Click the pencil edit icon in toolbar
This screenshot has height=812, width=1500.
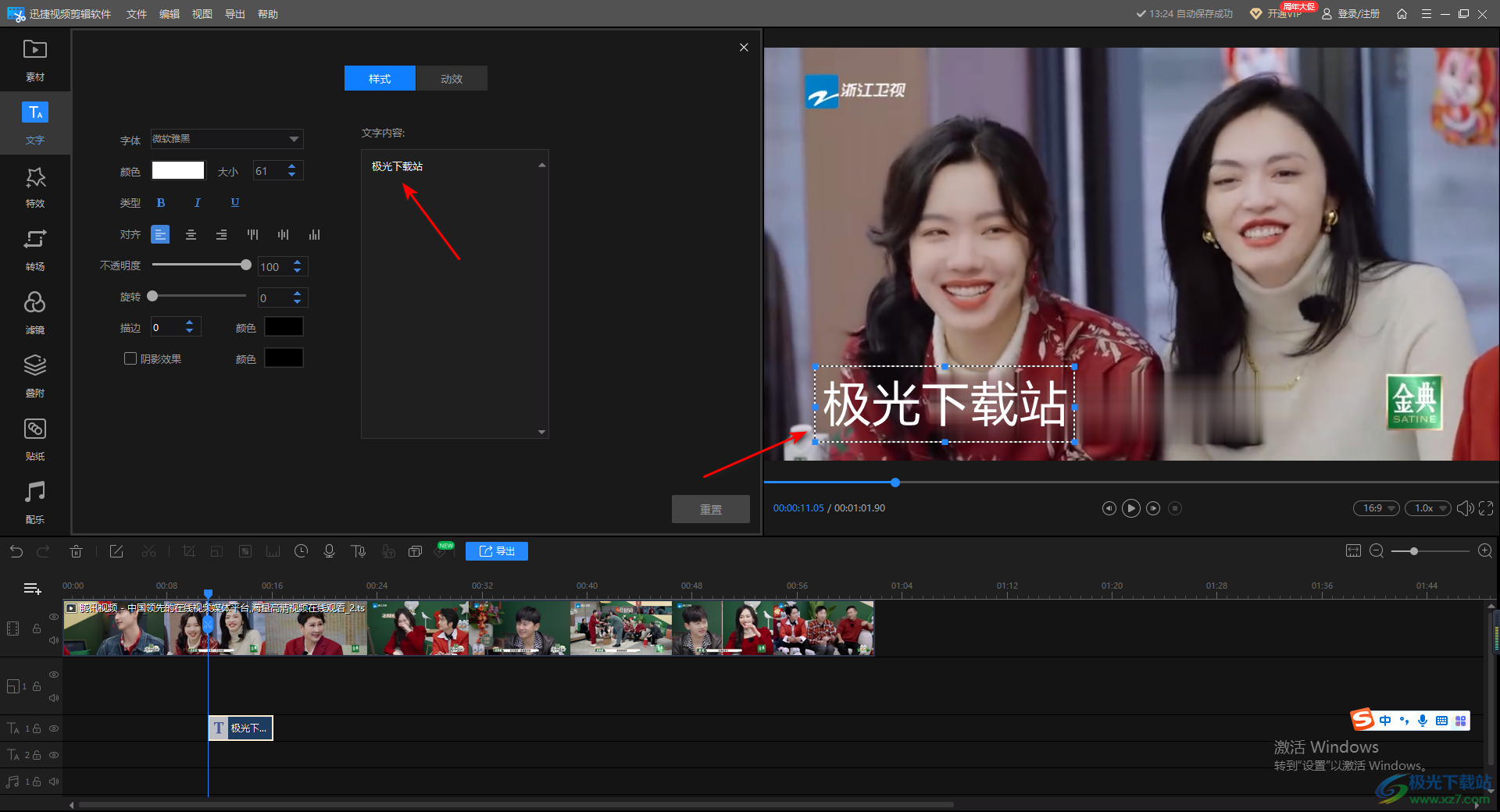point(116,551)
